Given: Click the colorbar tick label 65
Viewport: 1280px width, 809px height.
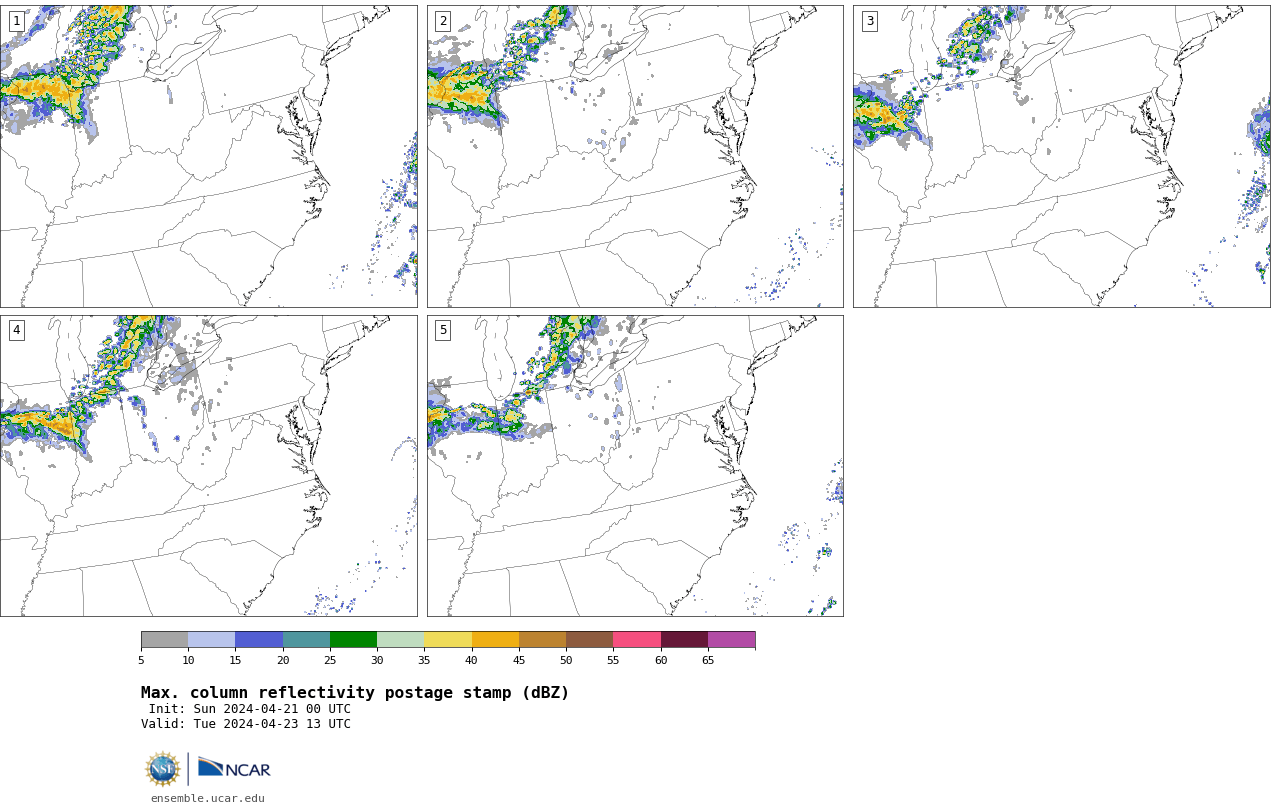Looking at the screenshot, I should tap(708, 660).
